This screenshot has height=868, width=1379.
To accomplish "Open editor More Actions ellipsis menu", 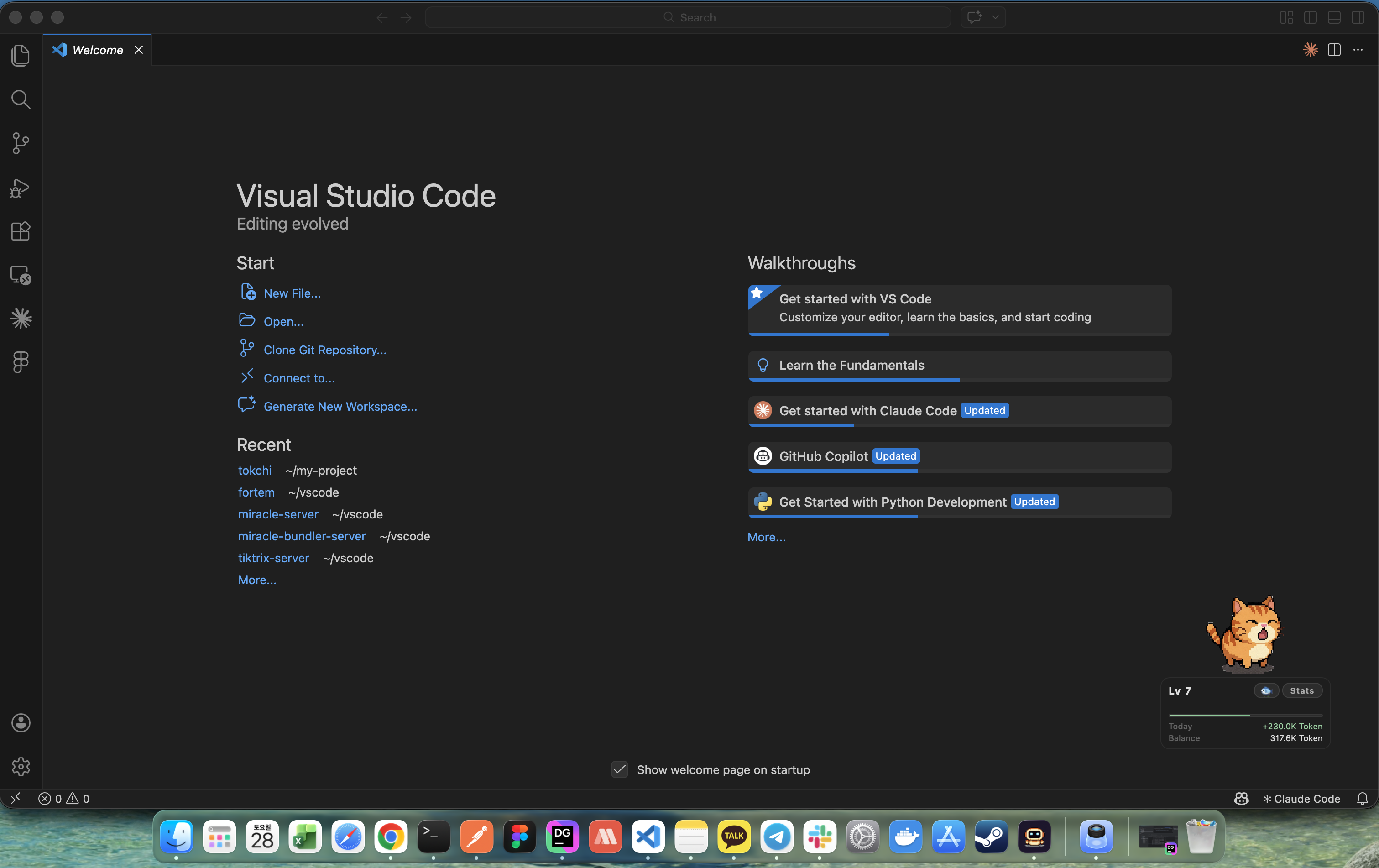I will [x=1358, y=50].
